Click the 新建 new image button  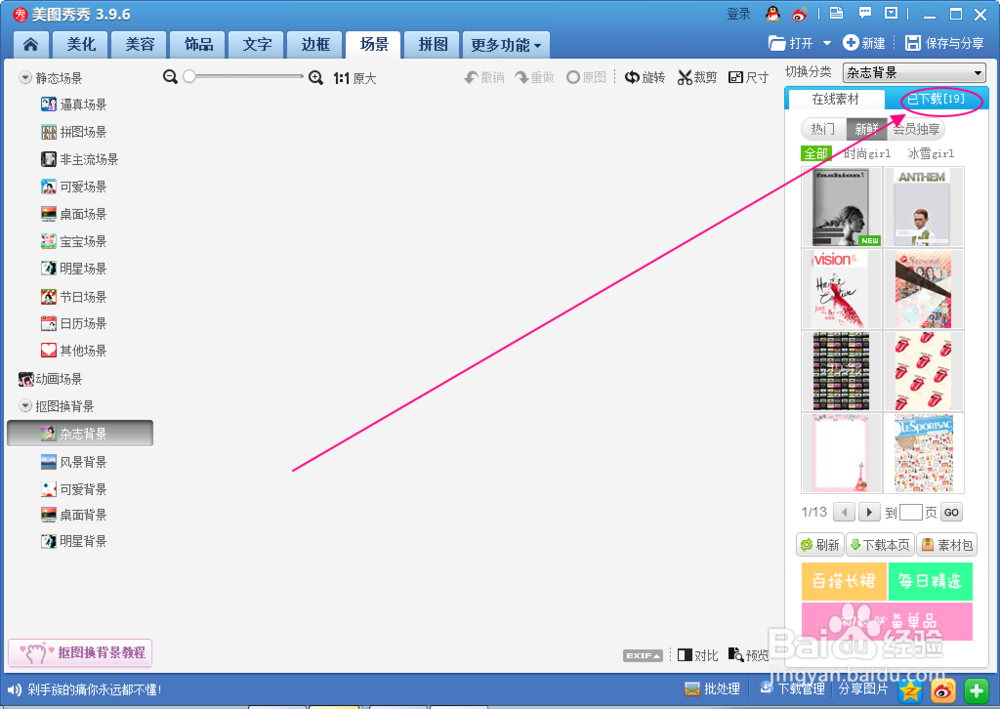pos(864,43)
